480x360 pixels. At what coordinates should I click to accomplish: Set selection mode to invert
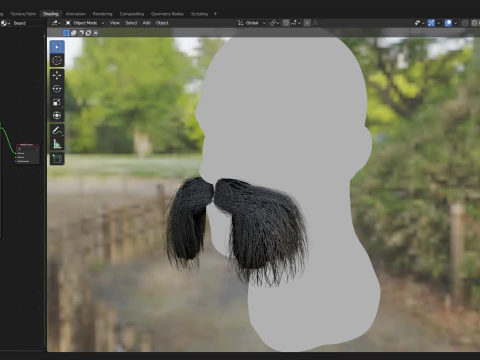click(x=88, y=33)
